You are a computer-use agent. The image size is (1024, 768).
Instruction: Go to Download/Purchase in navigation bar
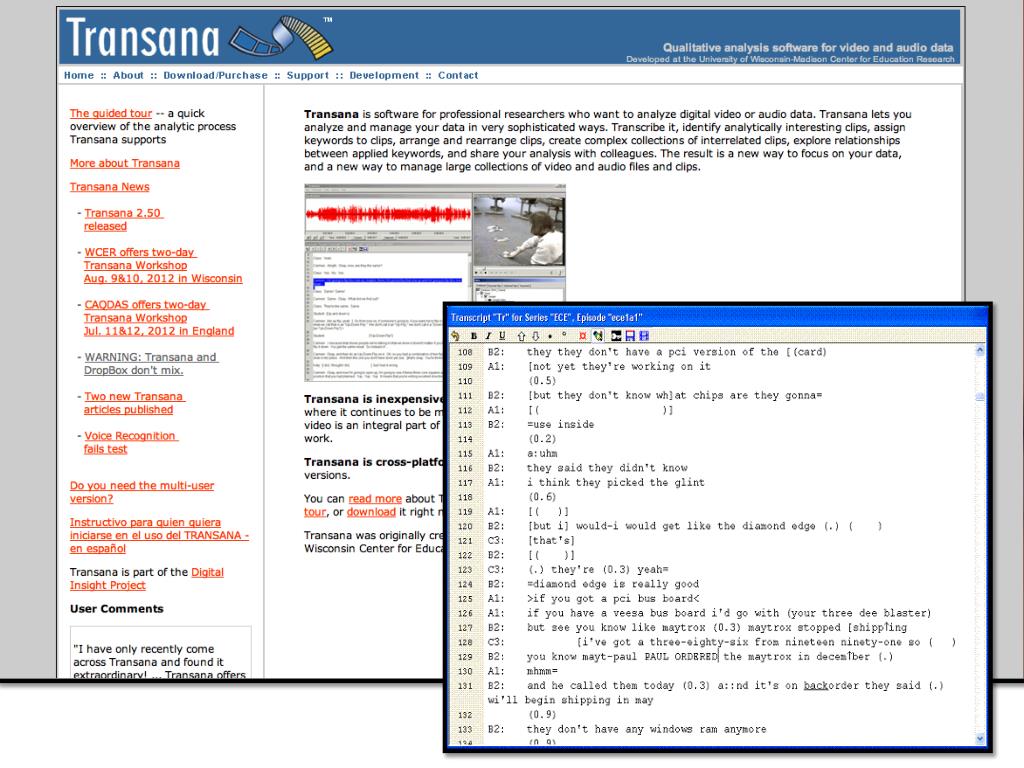216,75
